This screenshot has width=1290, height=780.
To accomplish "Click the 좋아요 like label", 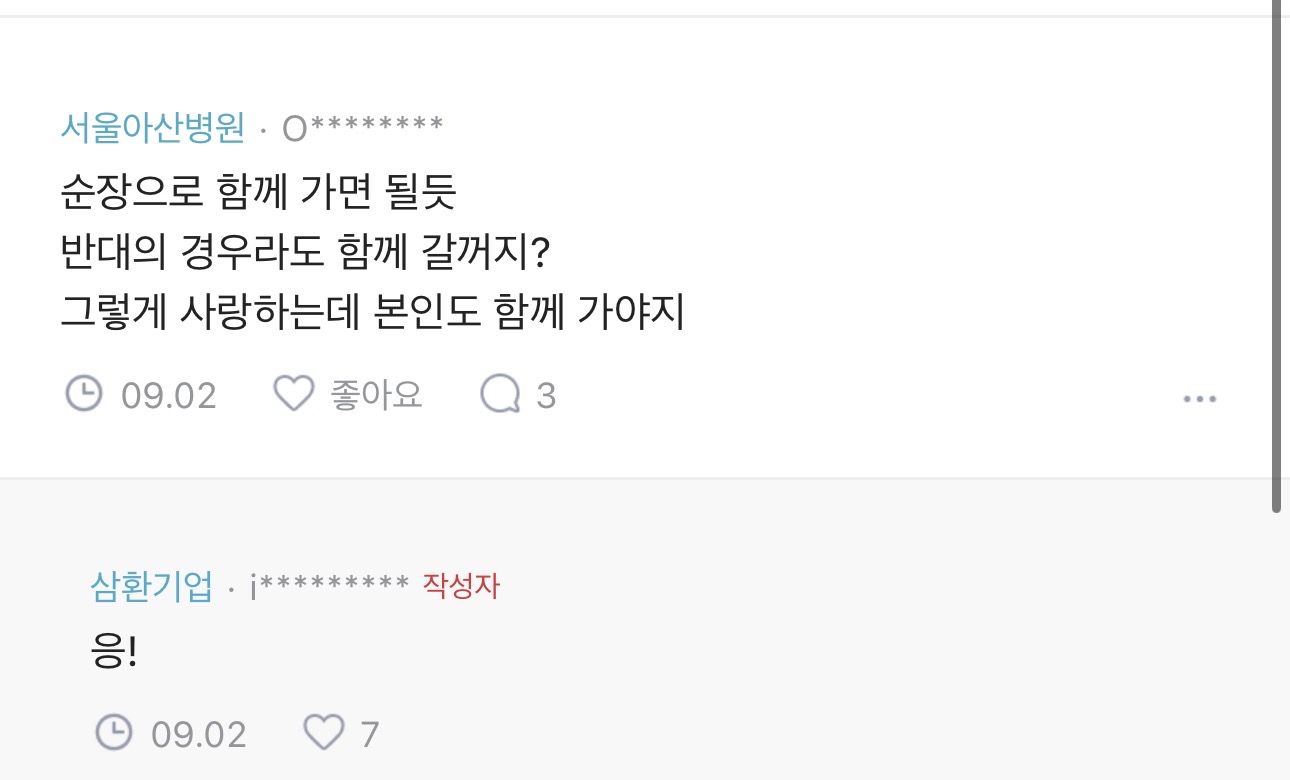I will (x=376, y=395).
